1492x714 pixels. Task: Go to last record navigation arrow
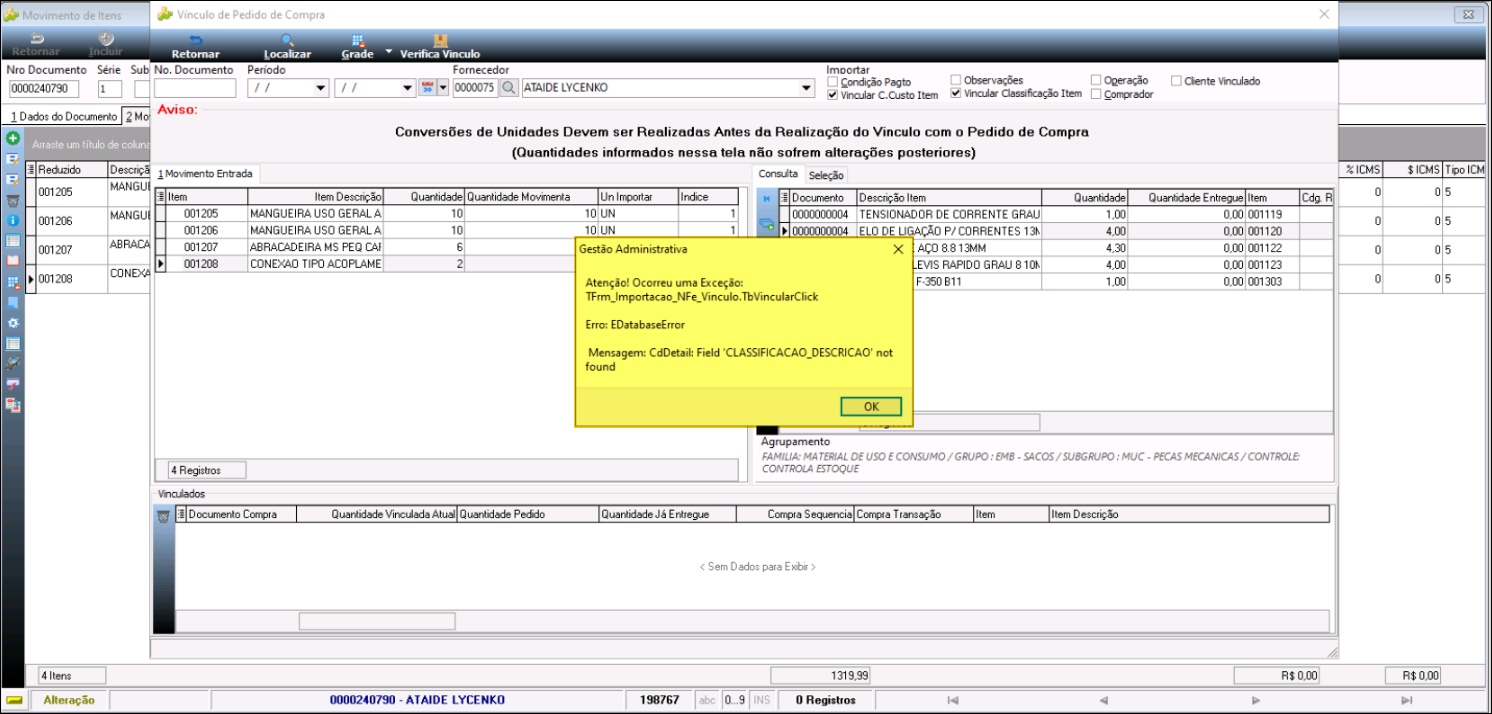[1407, 700]
